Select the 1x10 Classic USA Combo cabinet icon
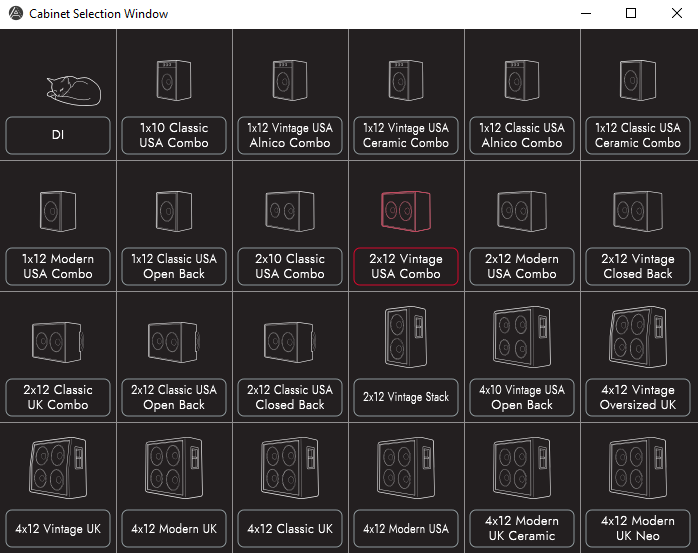Screen dimensions: 698x553 click(174, 80)
